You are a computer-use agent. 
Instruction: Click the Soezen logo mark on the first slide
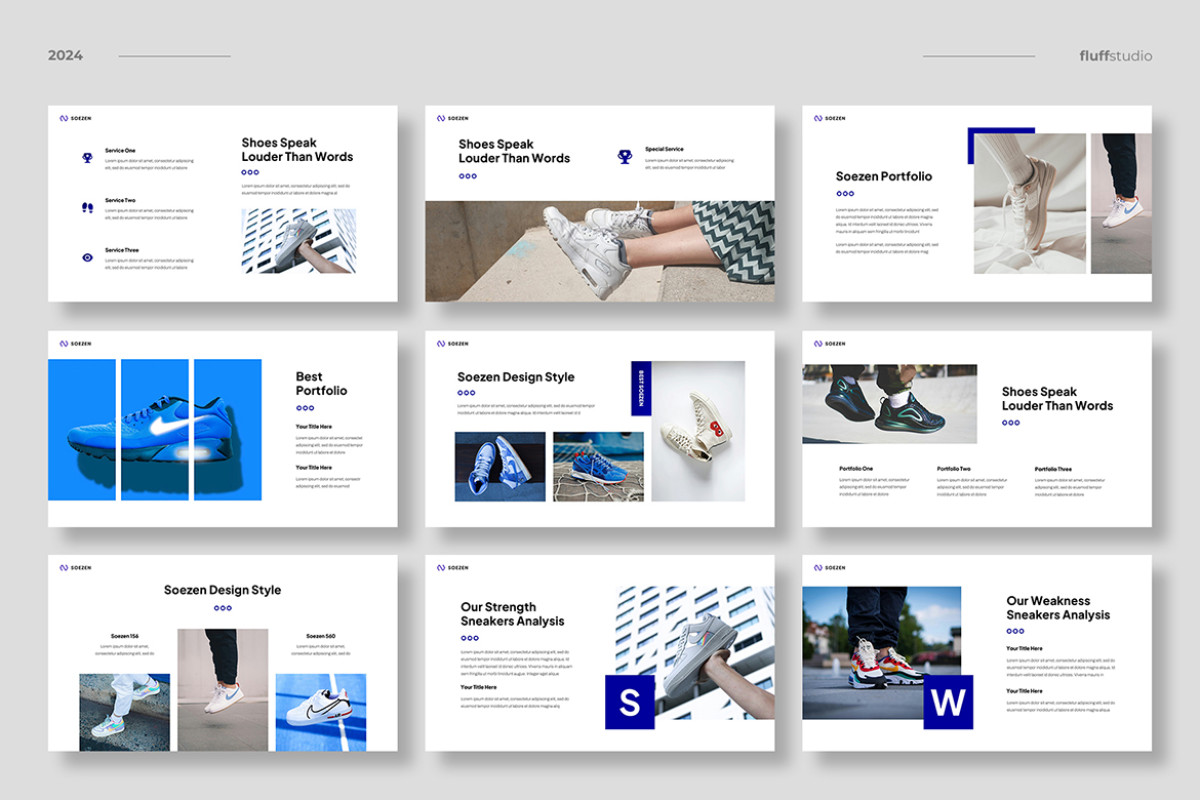tap(64, 117)
